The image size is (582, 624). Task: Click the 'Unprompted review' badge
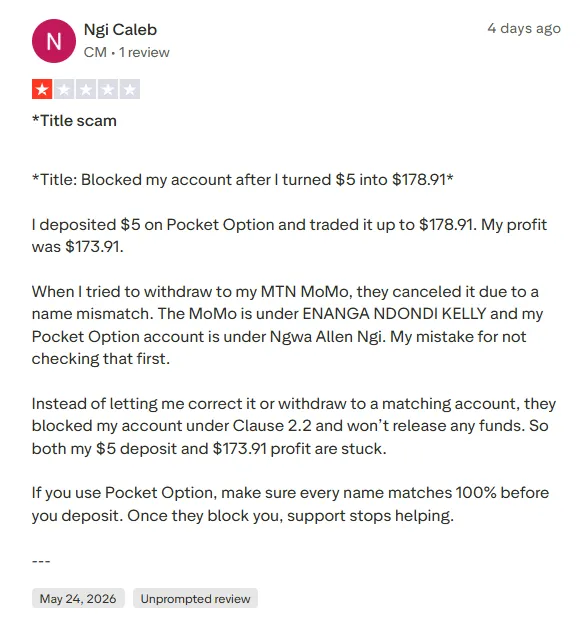[x=195, y=598]
